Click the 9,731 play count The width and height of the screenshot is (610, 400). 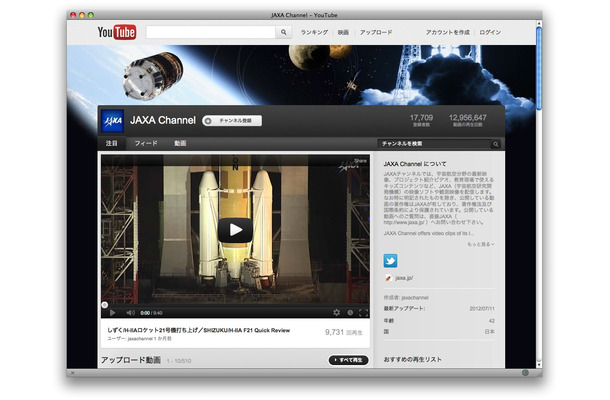coord(335,332)
